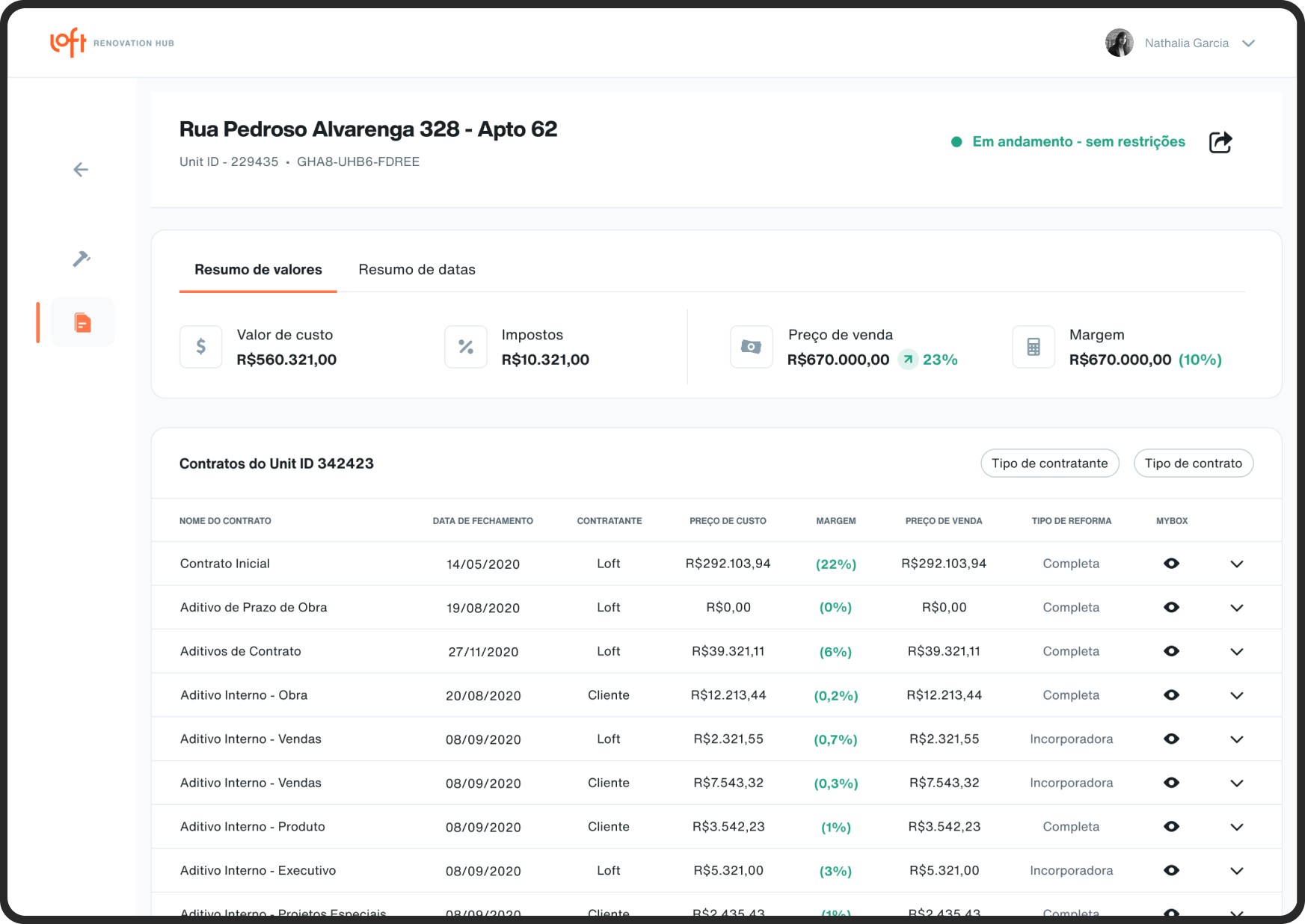Open the contracts document icon in sidebar

coord(82,322)
